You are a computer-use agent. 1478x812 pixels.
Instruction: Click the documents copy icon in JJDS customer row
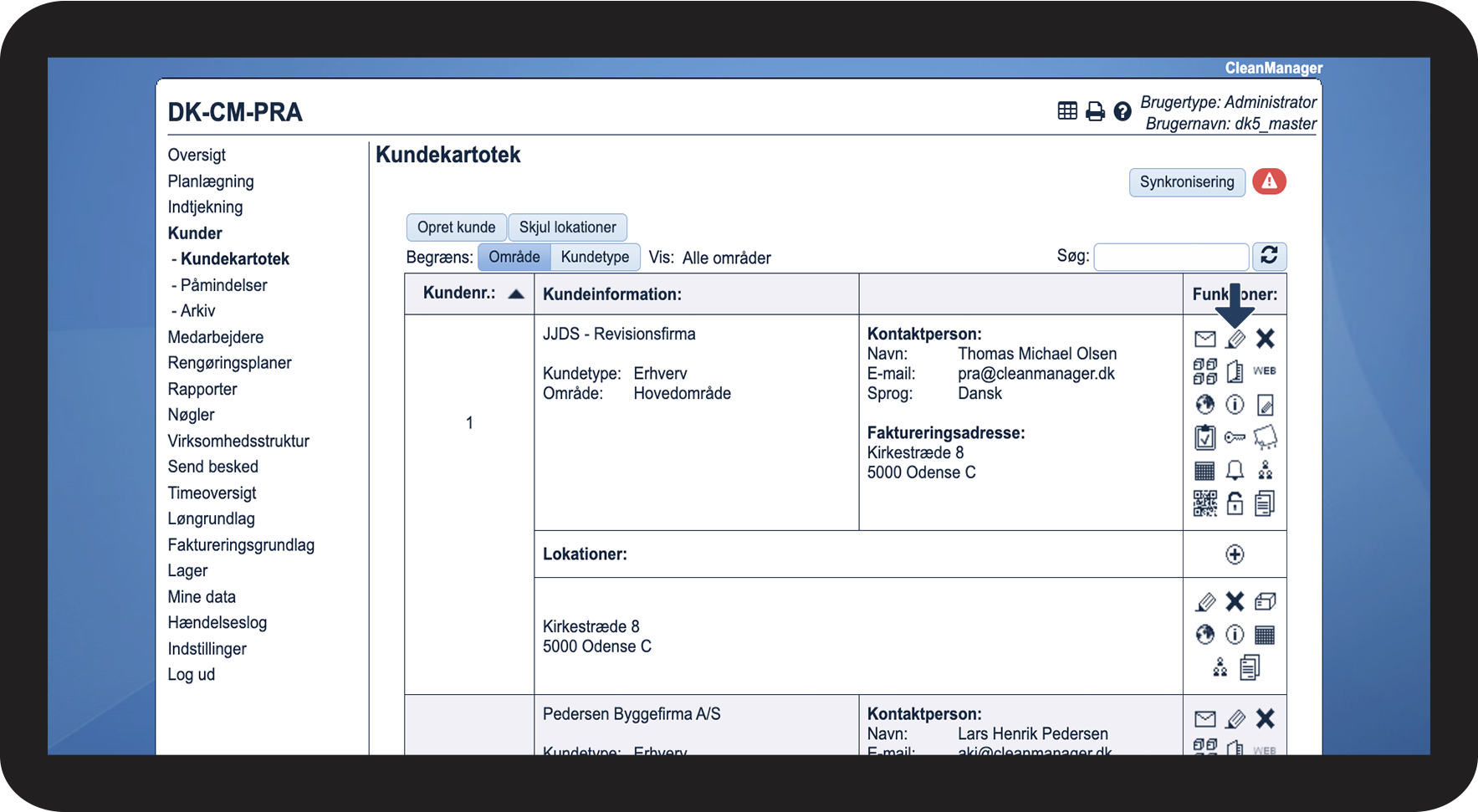pyautogui.click(x=1265, y=503)
